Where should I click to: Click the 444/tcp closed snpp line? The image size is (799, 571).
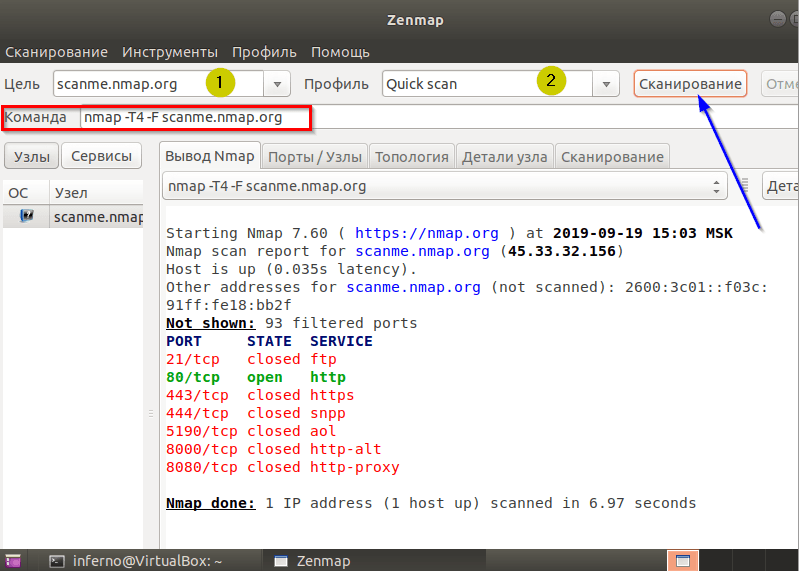[x=256, y=413]
